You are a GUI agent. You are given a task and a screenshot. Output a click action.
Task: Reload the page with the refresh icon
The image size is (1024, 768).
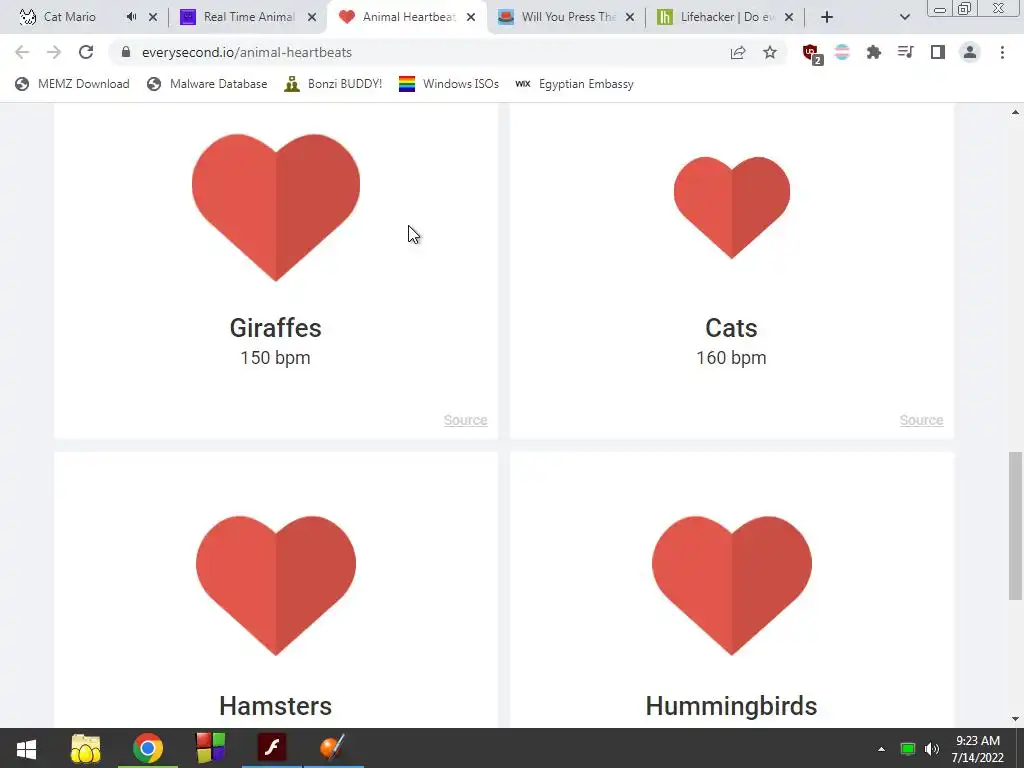[x=86, y=52]
